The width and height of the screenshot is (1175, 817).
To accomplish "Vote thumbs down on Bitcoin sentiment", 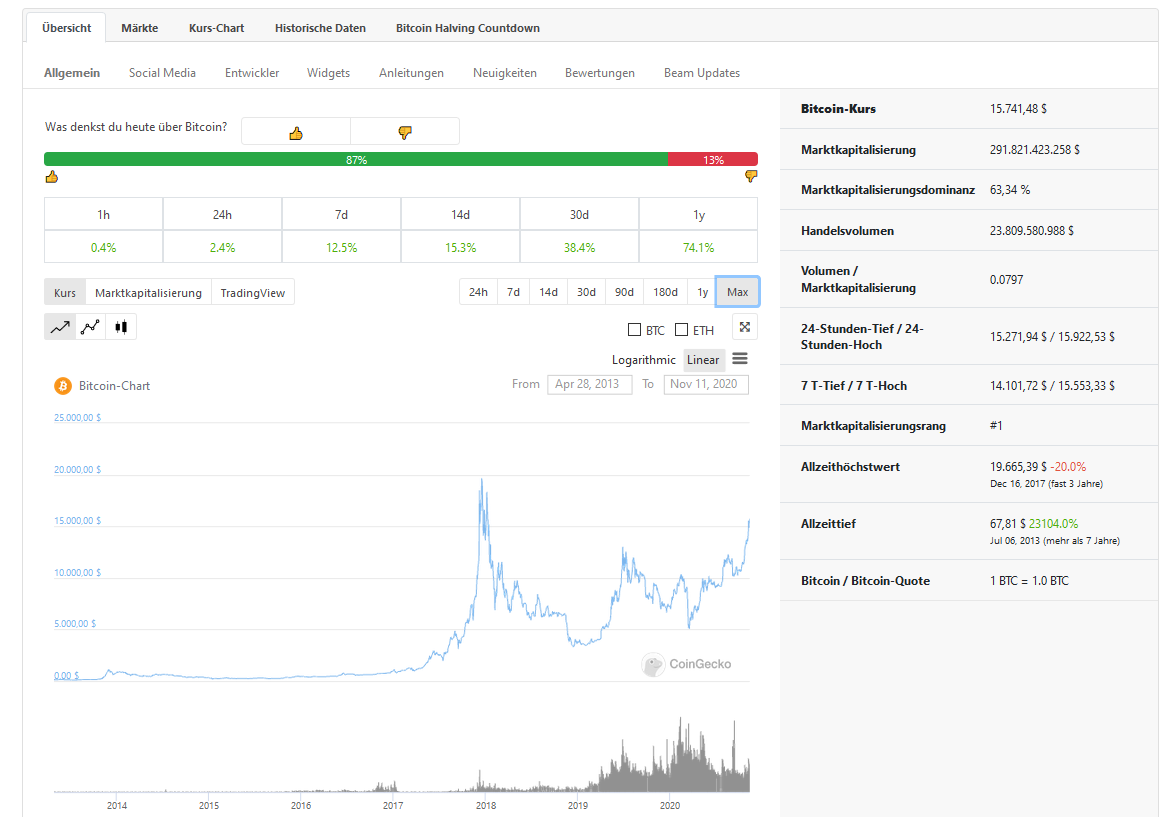I will [x=405, y=131].
